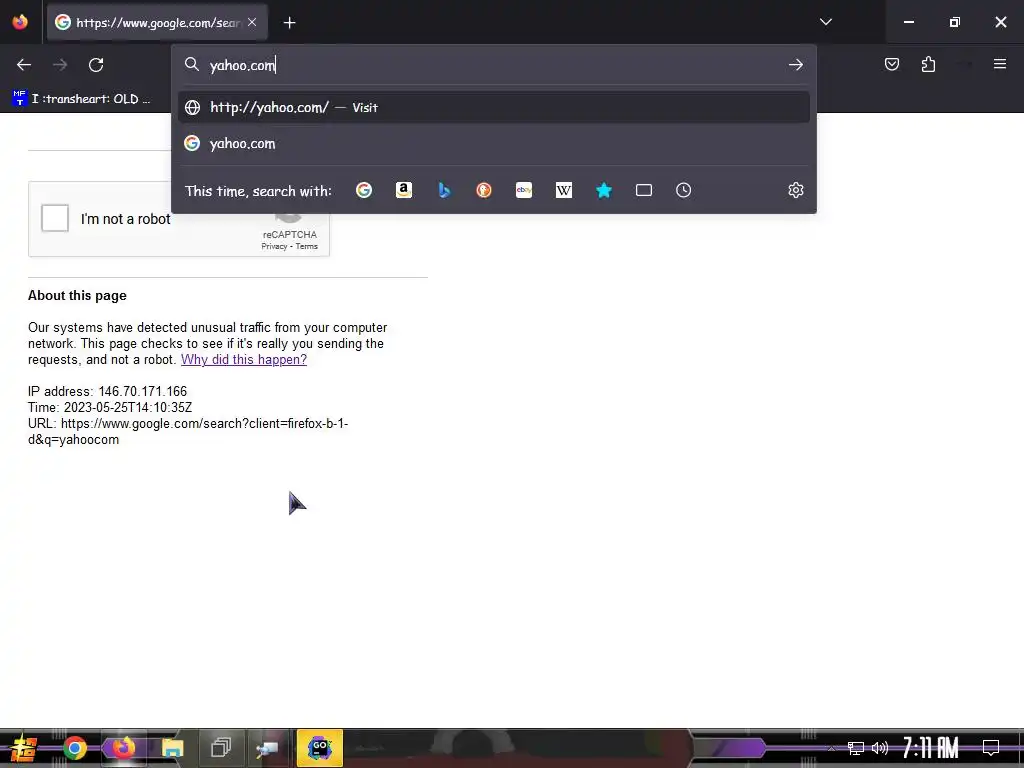
Task: Open the notification center icon
Action: click(x=991, y=748)
